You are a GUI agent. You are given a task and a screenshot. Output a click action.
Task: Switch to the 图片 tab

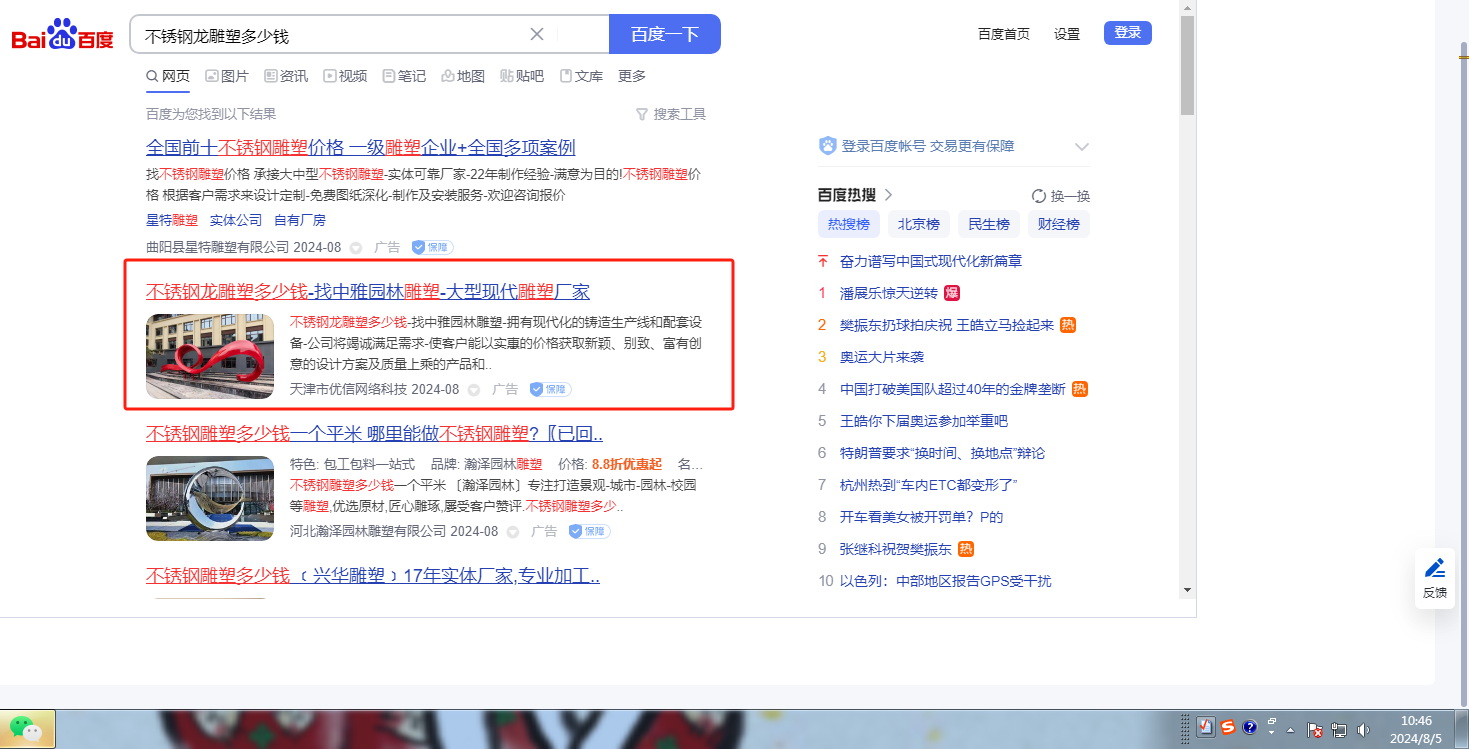227,76
